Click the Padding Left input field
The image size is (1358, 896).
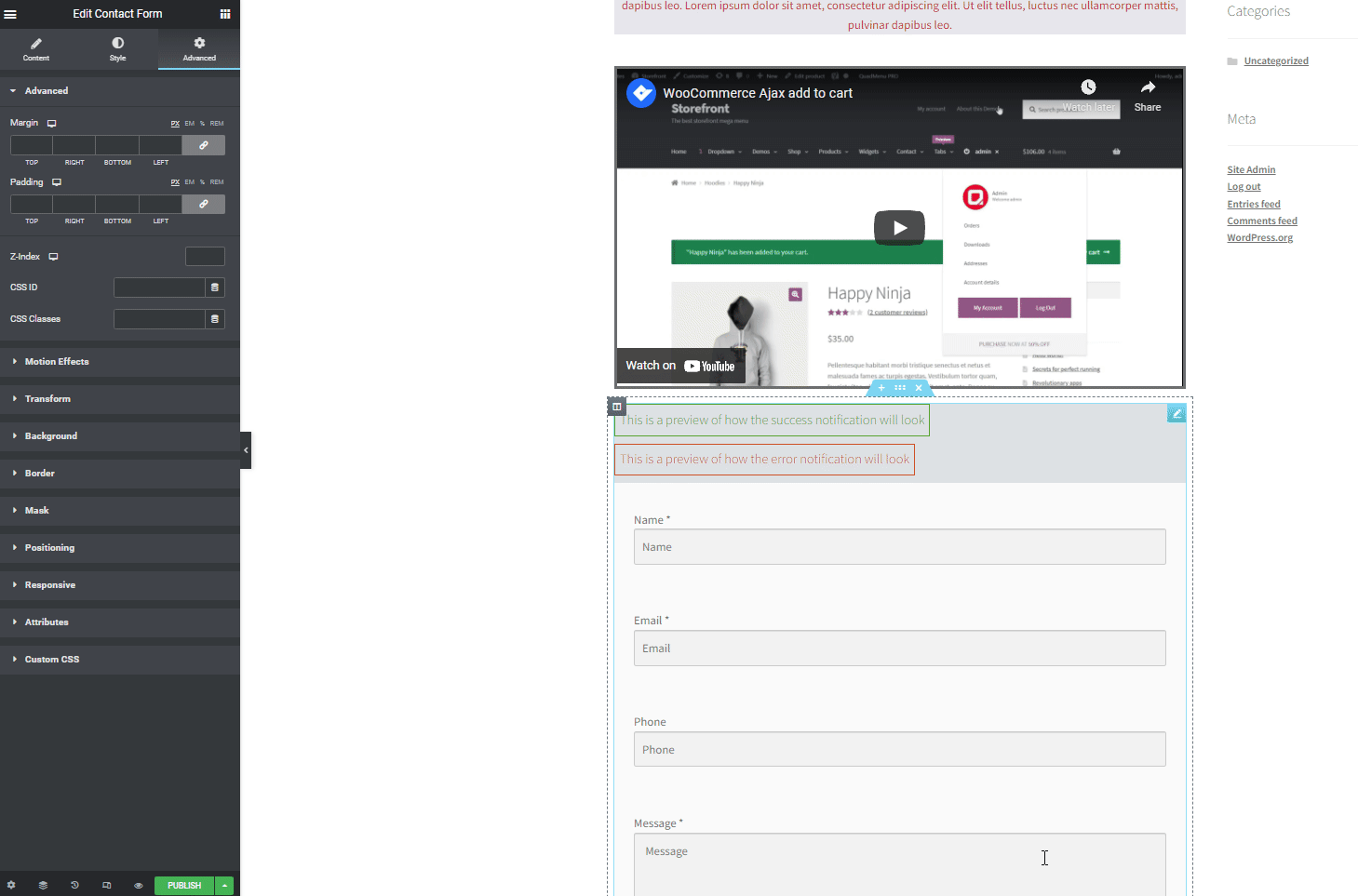tap(161, 204)
